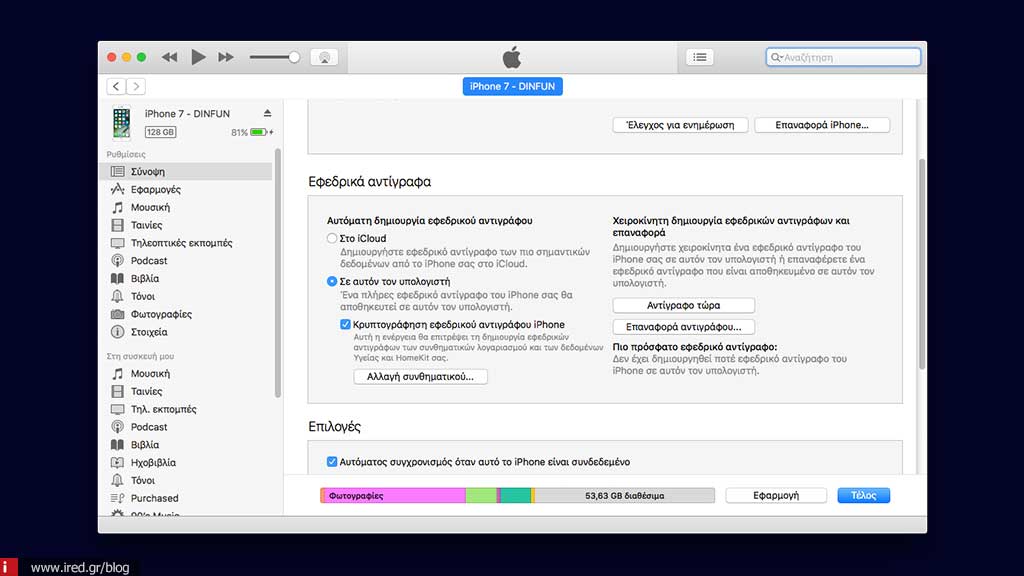Click the rewind previous track button
The image size is (1024, 576).
(170, 57)
